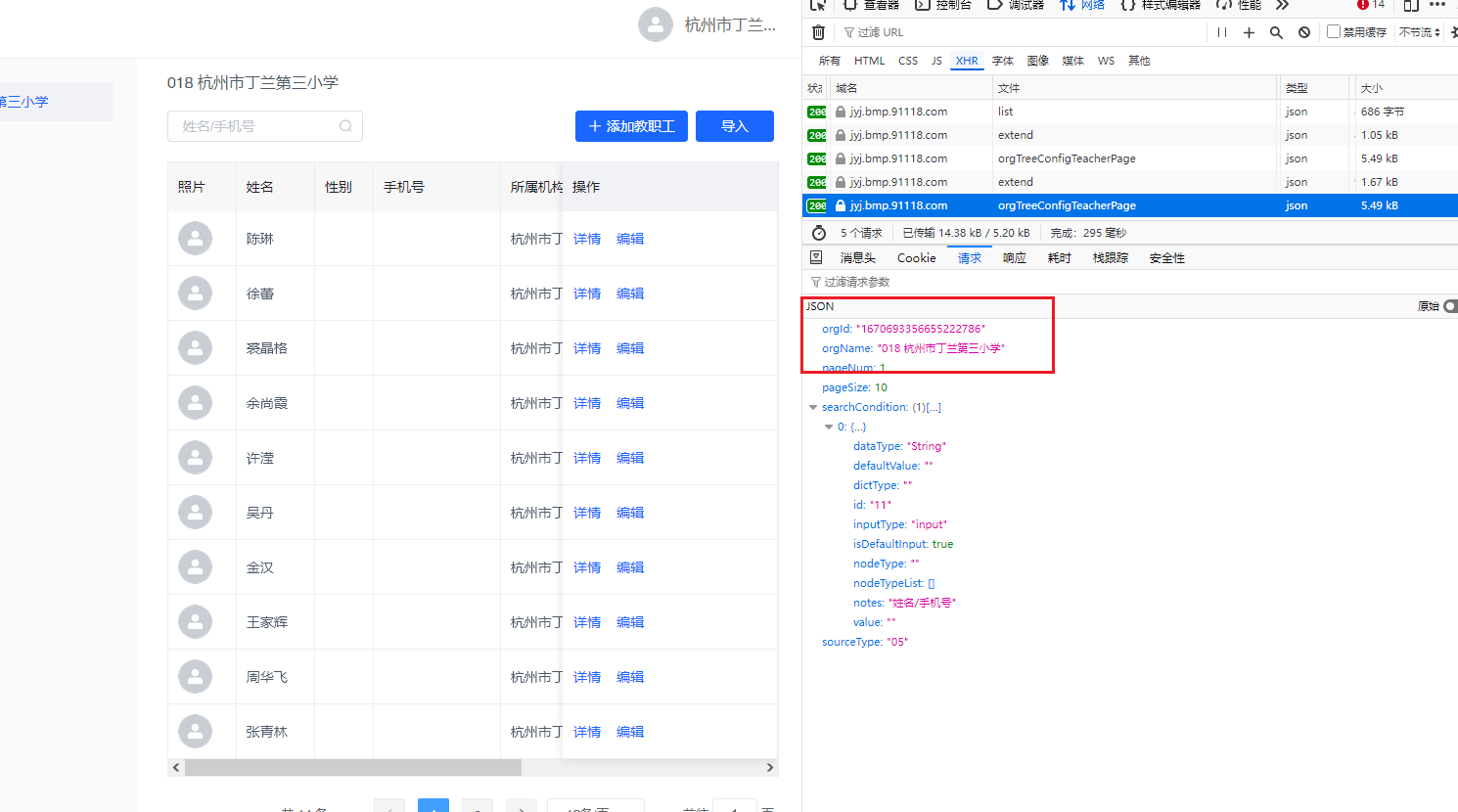Select the HTML filter tab
Viewport: 1458px width, 812px height.
(x=869, y=61)
